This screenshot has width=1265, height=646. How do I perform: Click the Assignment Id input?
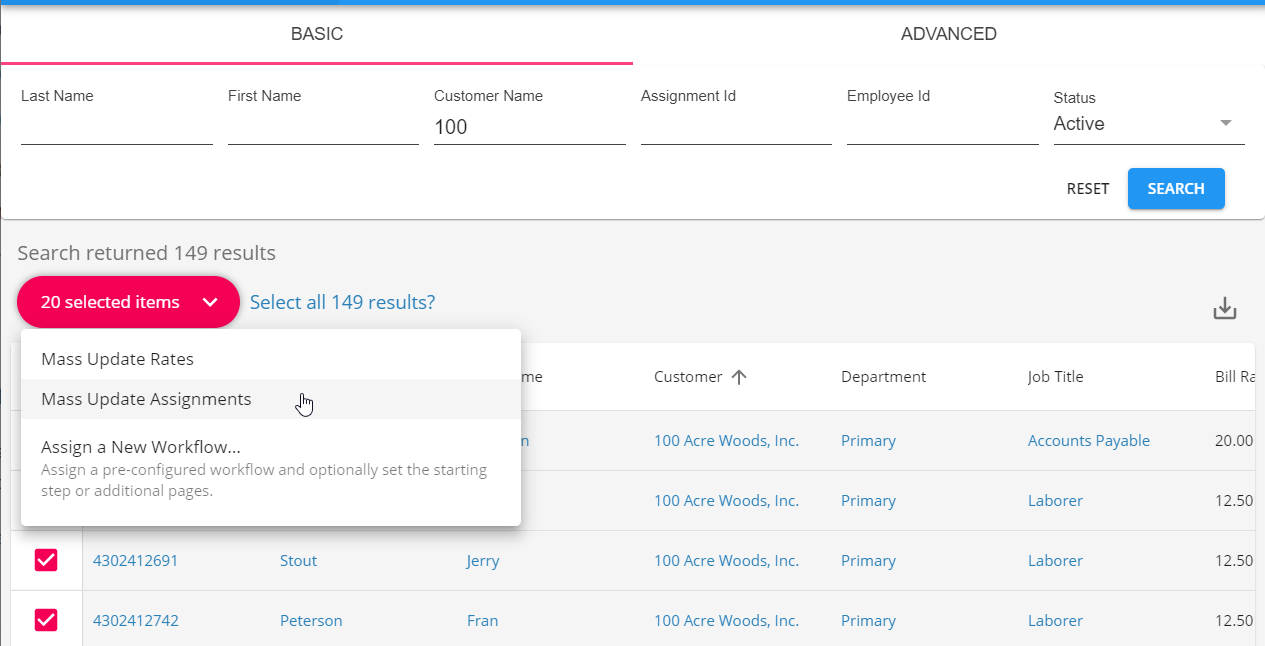coord(736,127)
